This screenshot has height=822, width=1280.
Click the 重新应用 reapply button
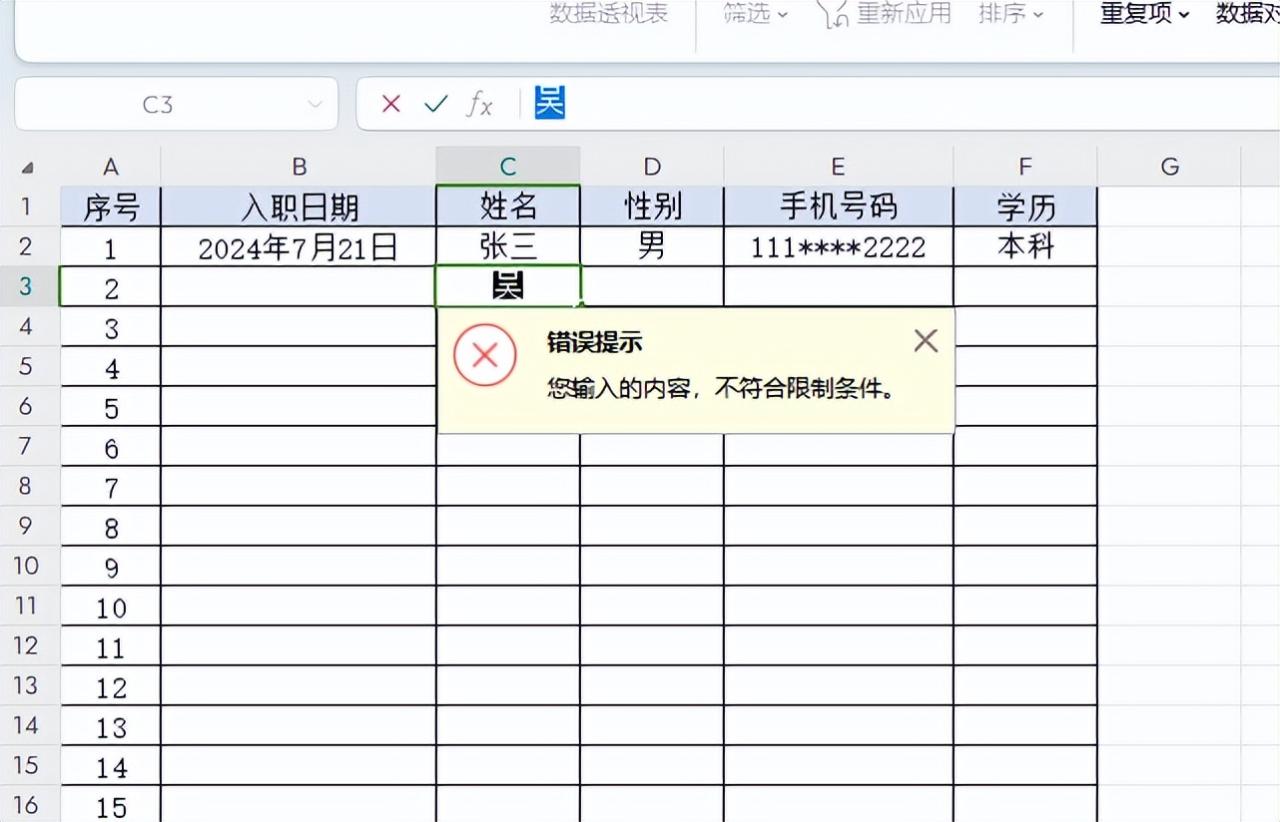tap(885, 14)
